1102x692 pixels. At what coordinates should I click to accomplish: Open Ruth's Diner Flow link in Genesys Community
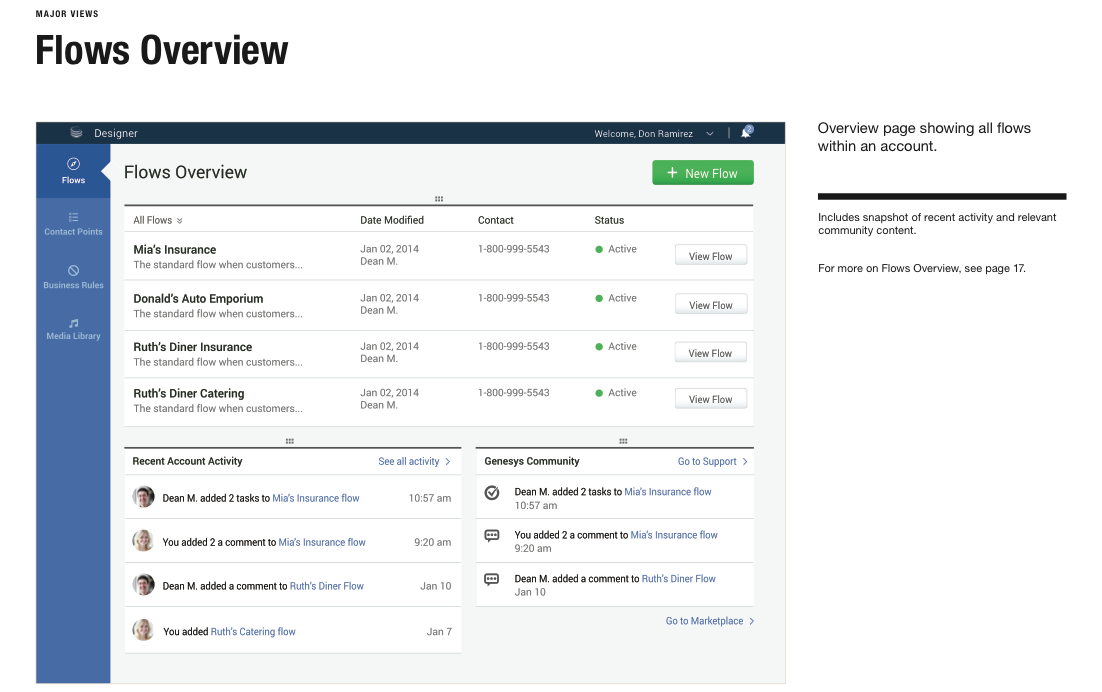pos(678,579)
